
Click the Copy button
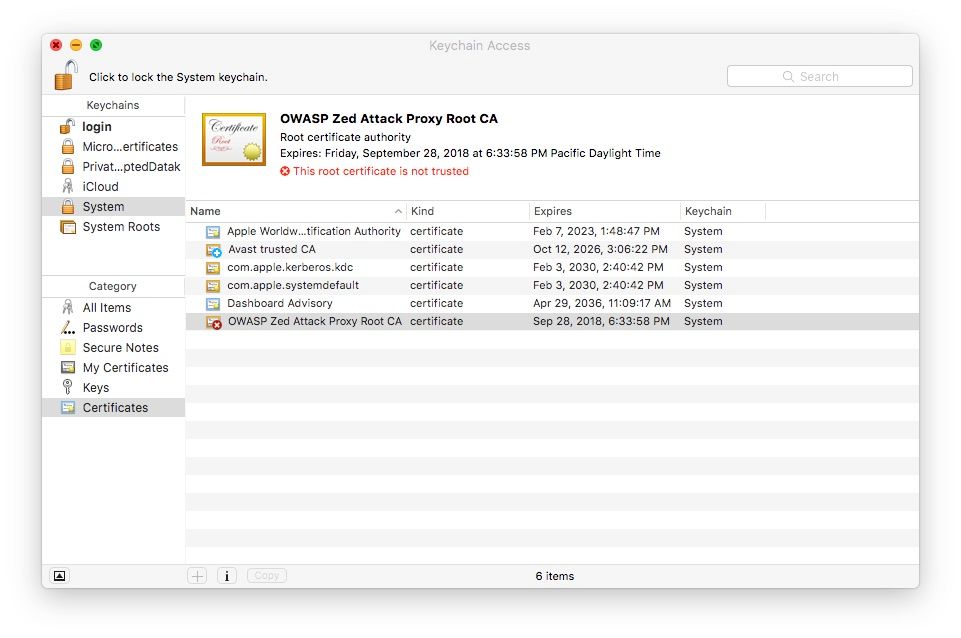(x=267, y=576)
